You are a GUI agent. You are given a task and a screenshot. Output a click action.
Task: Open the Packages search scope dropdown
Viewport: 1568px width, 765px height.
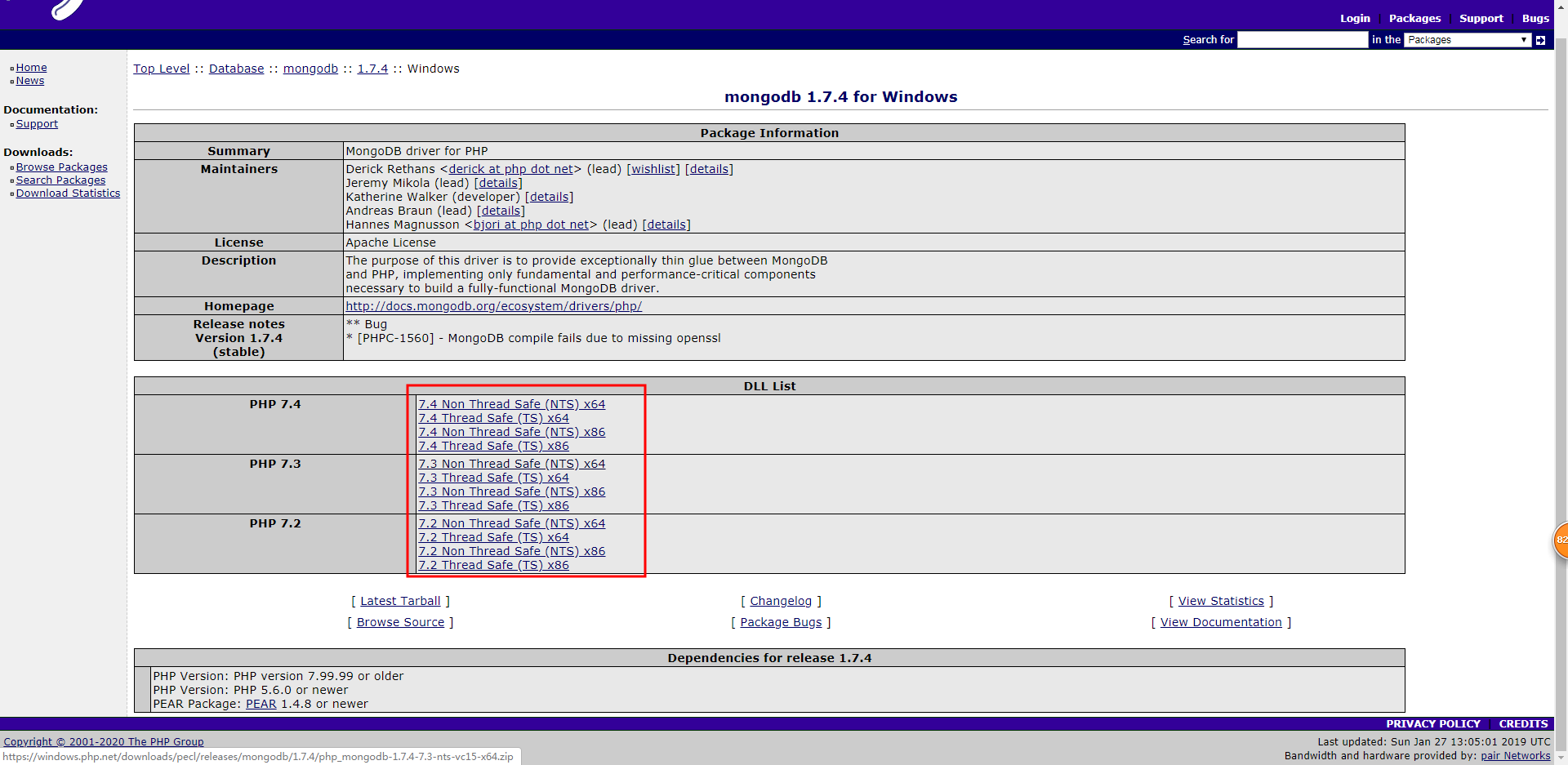[1467, 40]
